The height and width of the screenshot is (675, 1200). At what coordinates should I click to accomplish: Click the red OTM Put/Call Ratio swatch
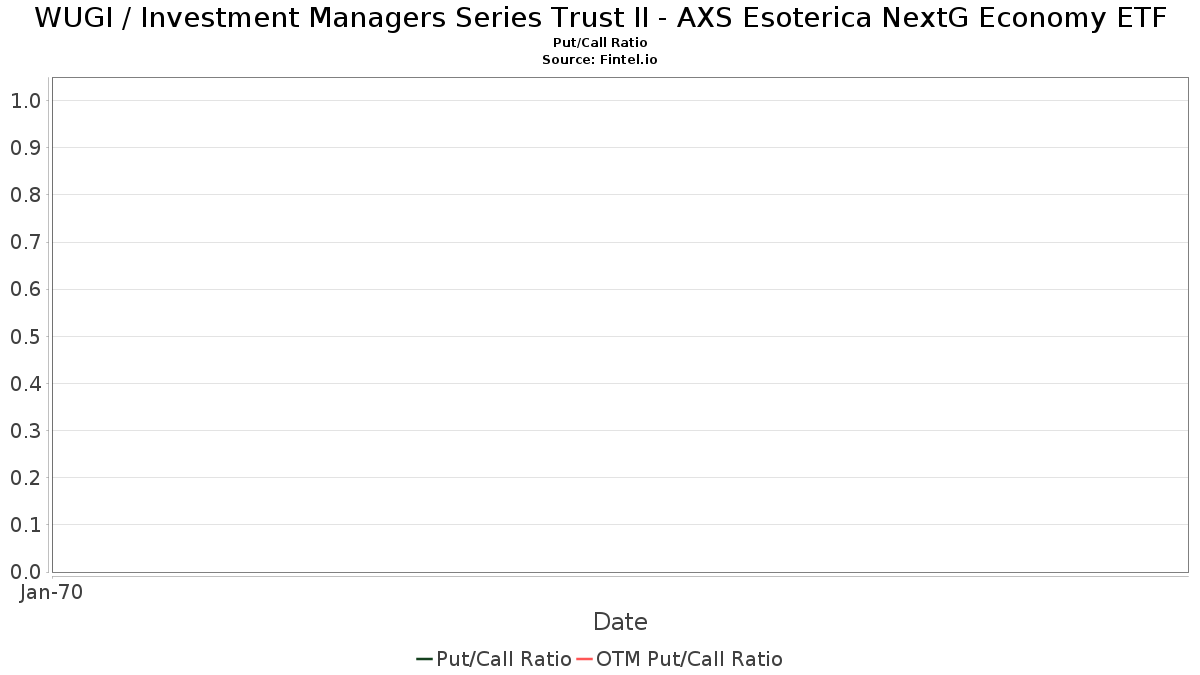585,659
